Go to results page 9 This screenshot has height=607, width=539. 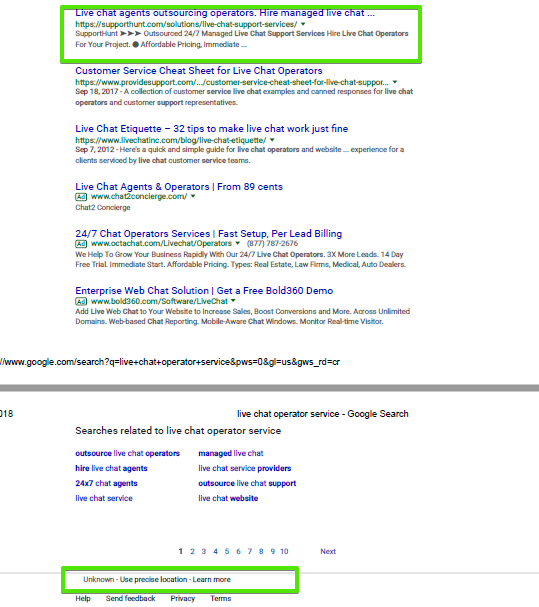(273, 552)
